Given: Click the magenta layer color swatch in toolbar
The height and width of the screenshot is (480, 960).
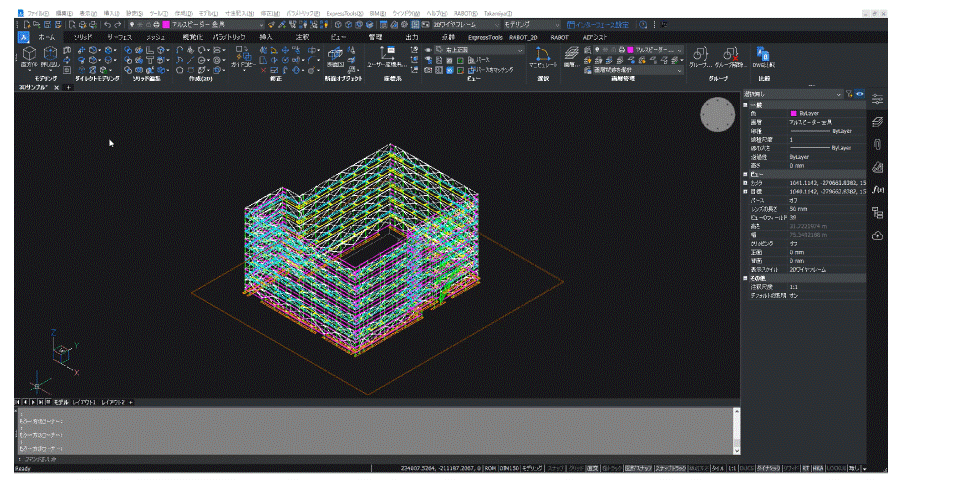Looking at the screenshot, I should (x=165, y=24).
